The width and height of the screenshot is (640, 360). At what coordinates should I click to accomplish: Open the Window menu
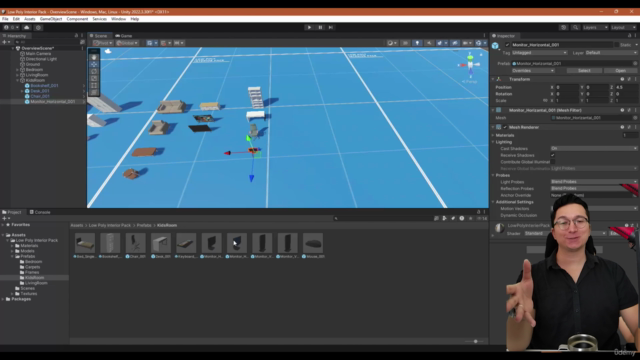pyautogui.click(x=118, y=19)
